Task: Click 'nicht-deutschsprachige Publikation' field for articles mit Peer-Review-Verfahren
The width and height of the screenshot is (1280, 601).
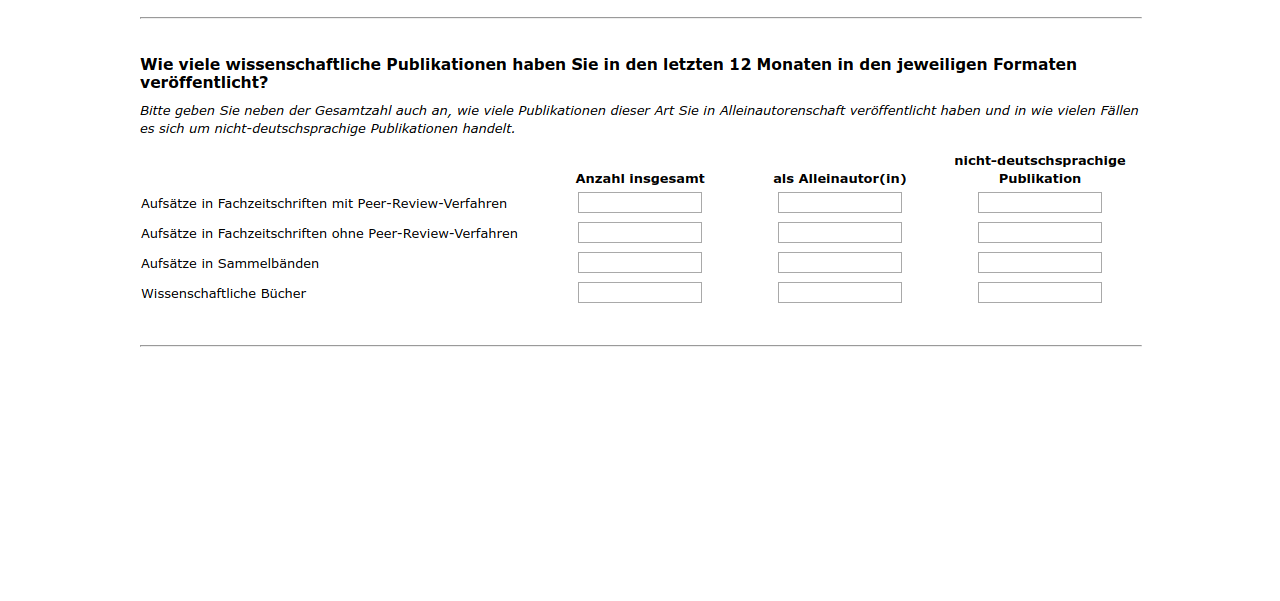Action: pos(1040,203)
